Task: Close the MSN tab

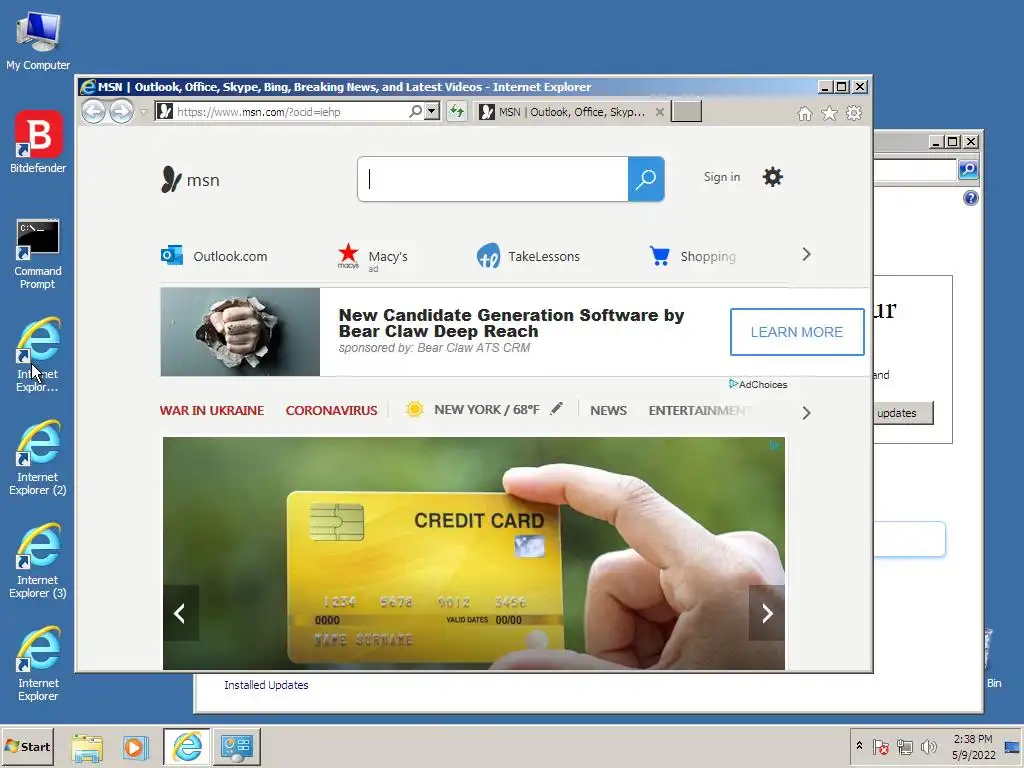Action: click(x=660, y=112)
